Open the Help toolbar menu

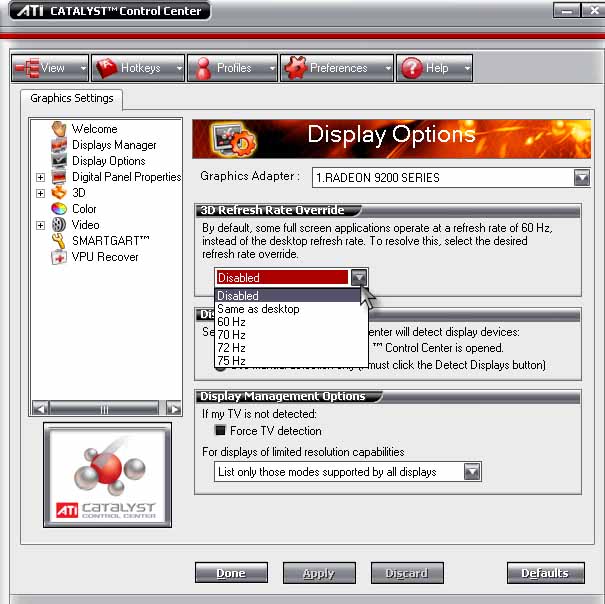434,68
